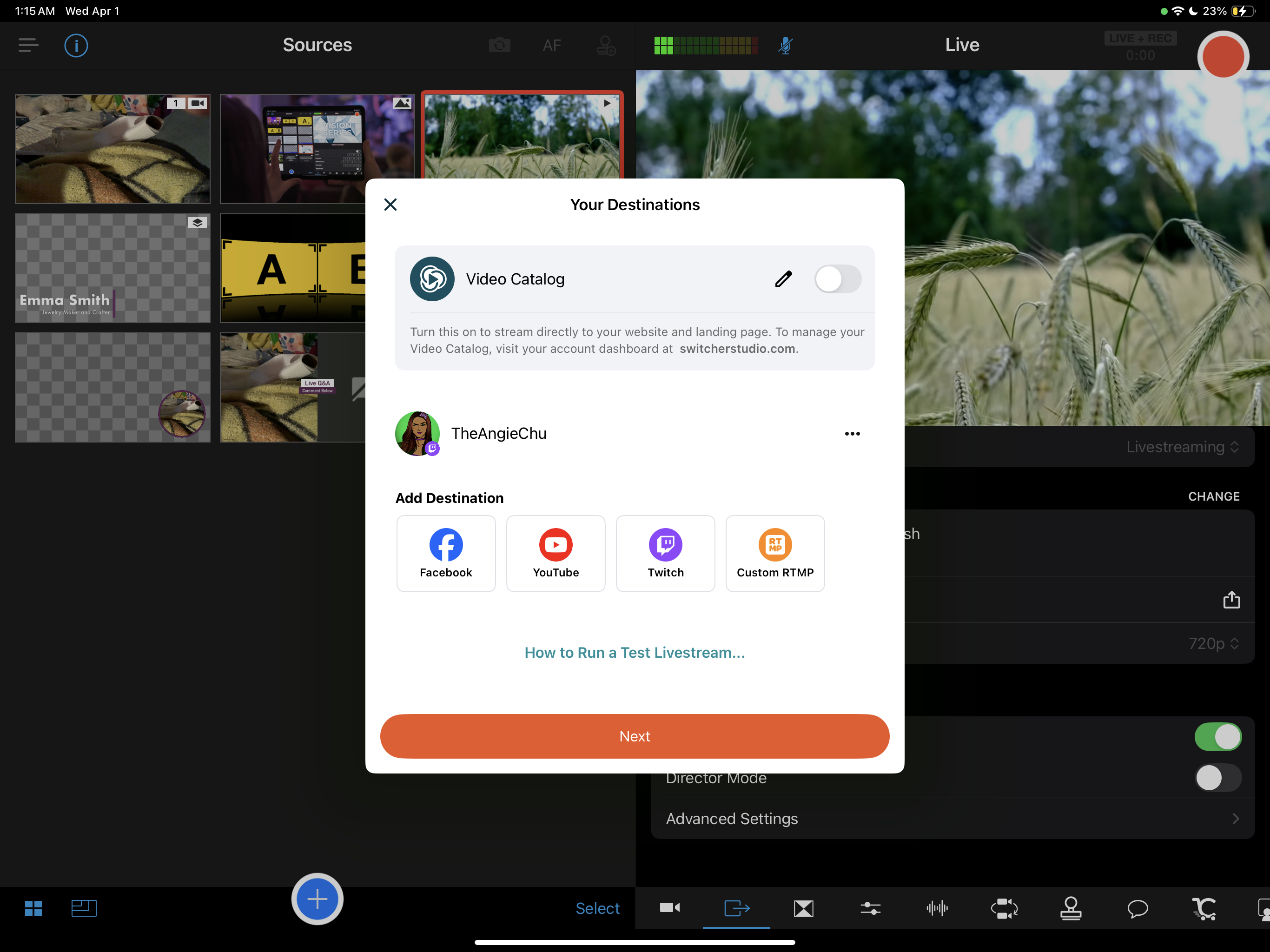Viewport: 1270px width, 952px height.
Task: Open the Livestreaming mode dropdown
Action: point(1182,447)
